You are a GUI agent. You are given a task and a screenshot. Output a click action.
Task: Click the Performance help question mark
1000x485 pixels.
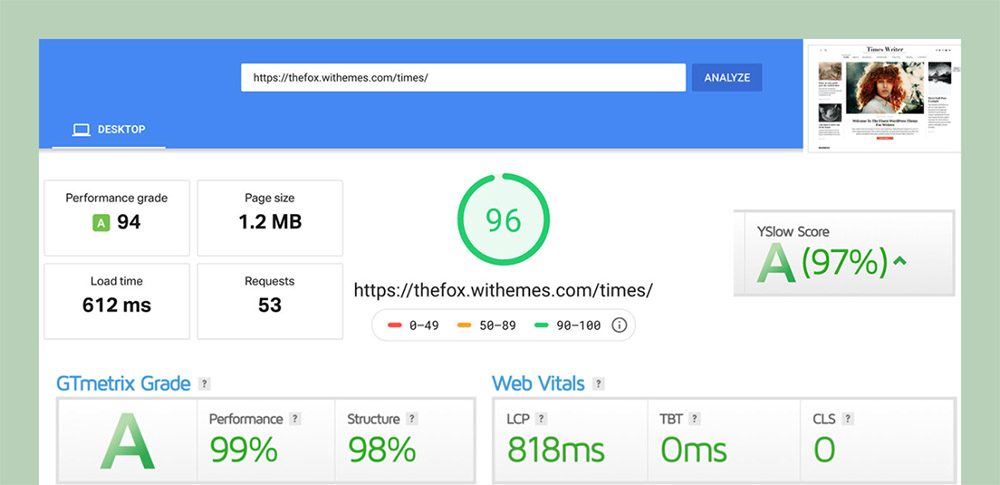coord(296,419)
